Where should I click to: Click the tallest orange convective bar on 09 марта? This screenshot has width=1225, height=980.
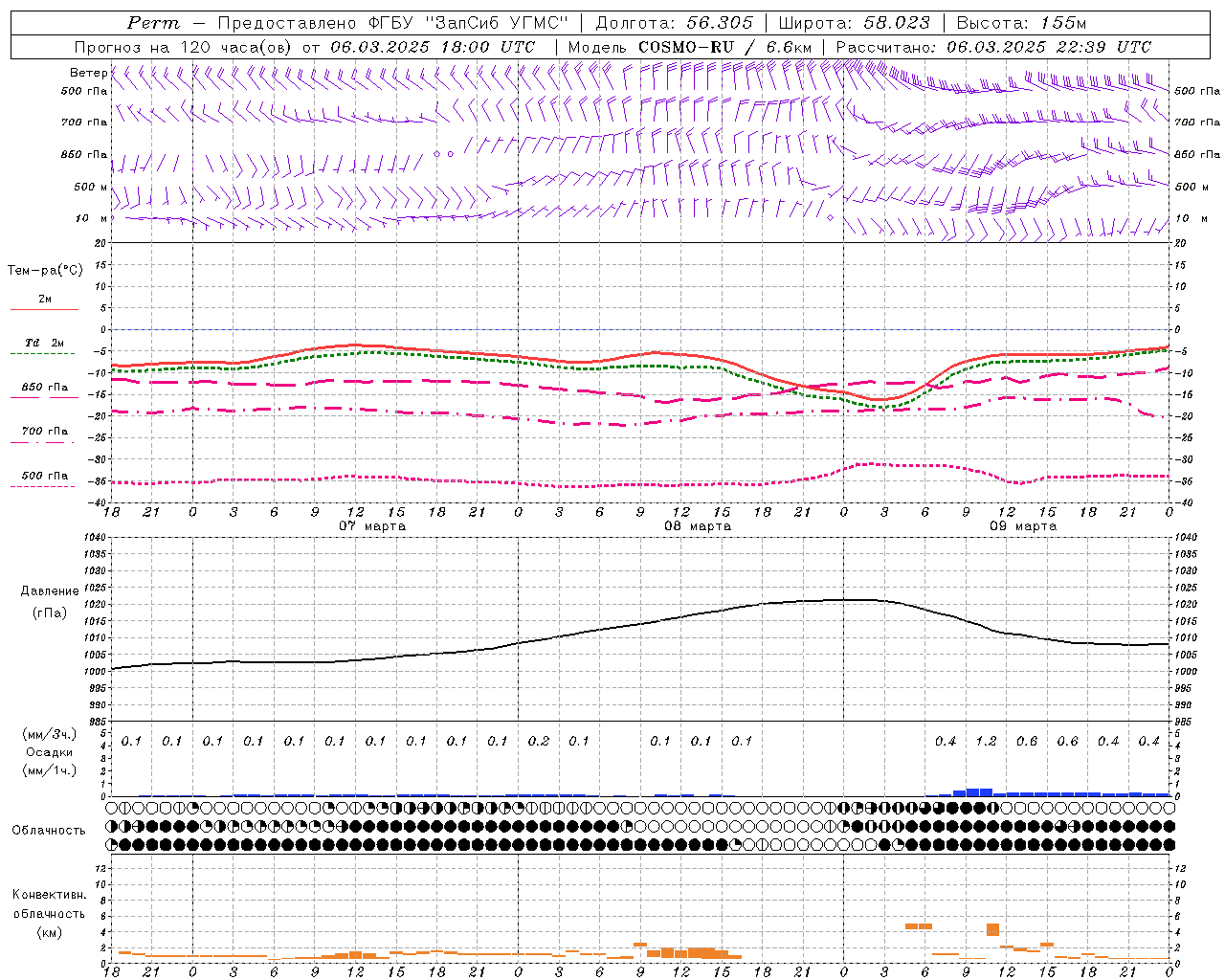click(x=992, y=929)
